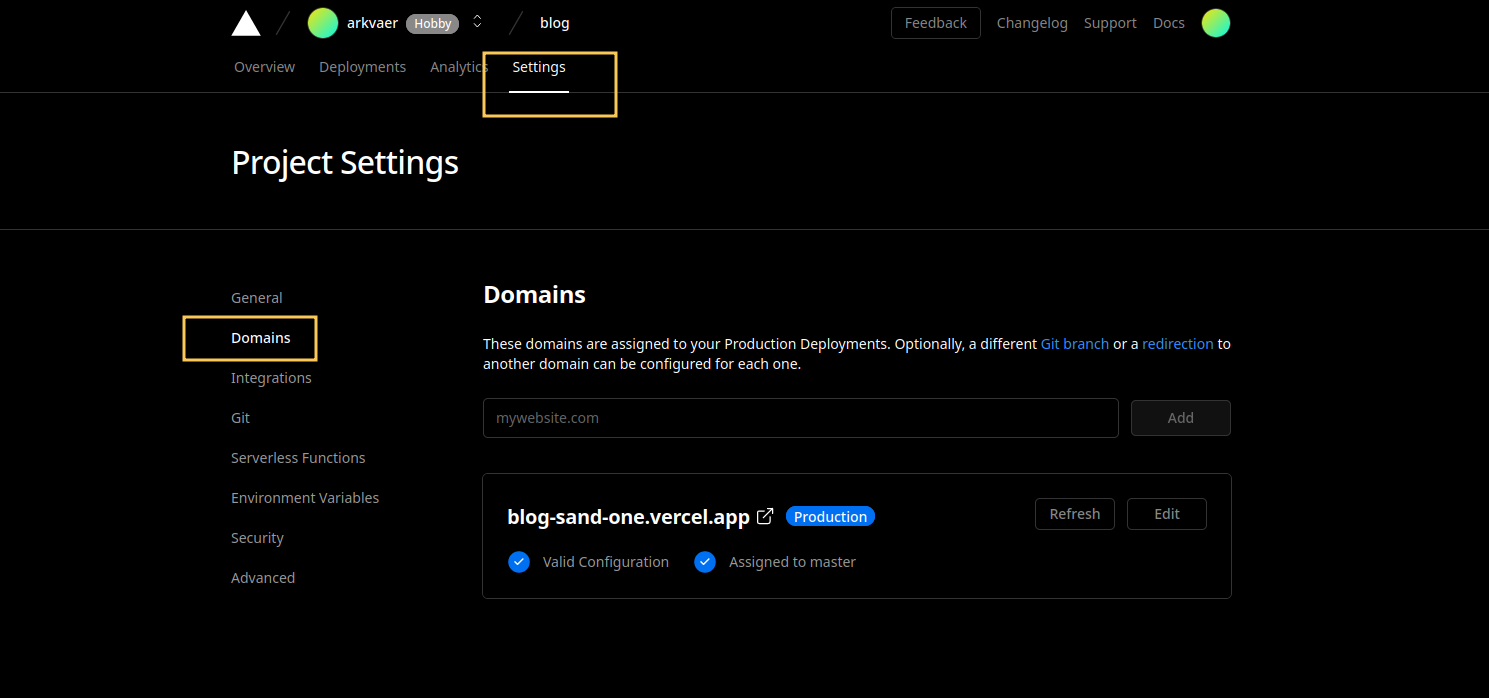Open Integrations settings section

tap(271, 378)
